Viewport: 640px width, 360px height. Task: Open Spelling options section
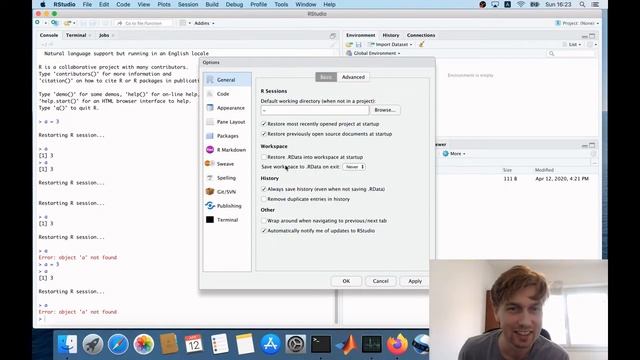227,178
